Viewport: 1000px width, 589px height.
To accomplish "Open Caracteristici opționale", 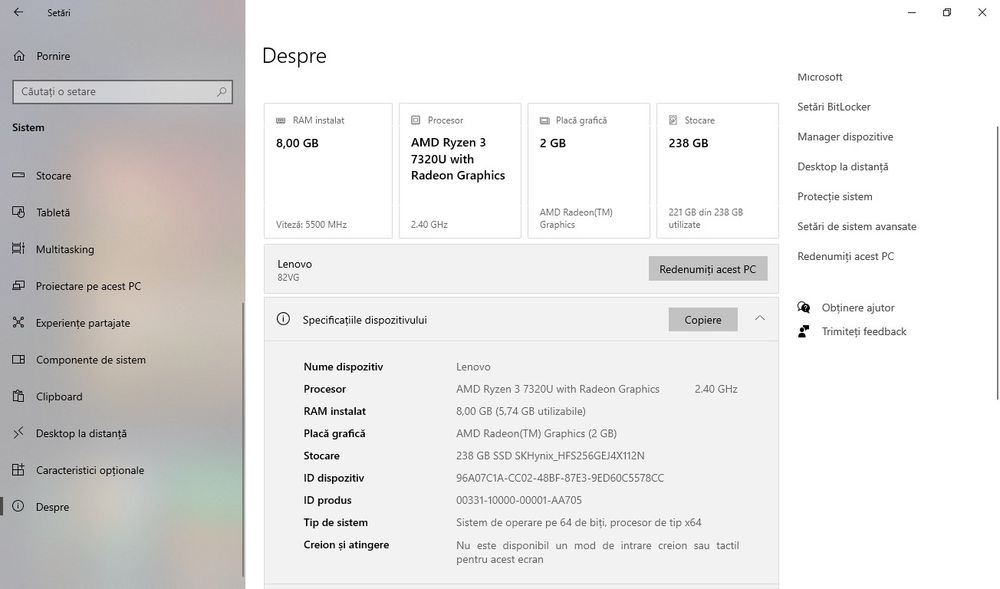I will [x=90, y=470].
